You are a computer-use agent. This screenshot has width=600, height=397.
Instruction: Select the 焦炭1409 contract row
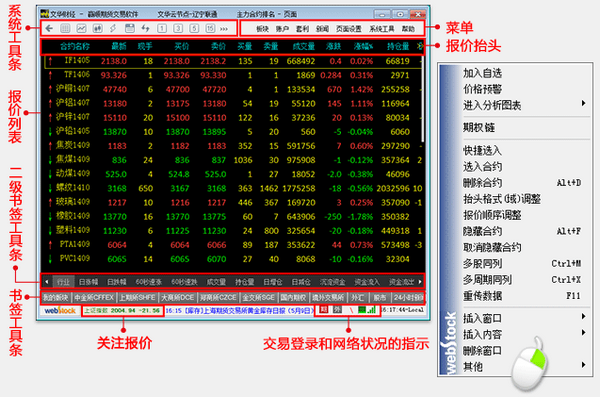click(233, 146)
